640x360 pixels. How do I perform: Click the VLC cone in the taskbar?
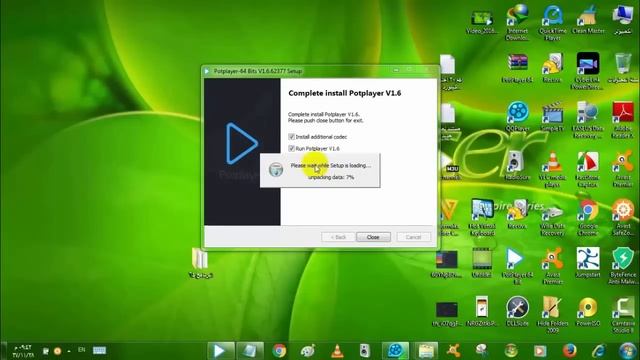click(337, 351)
